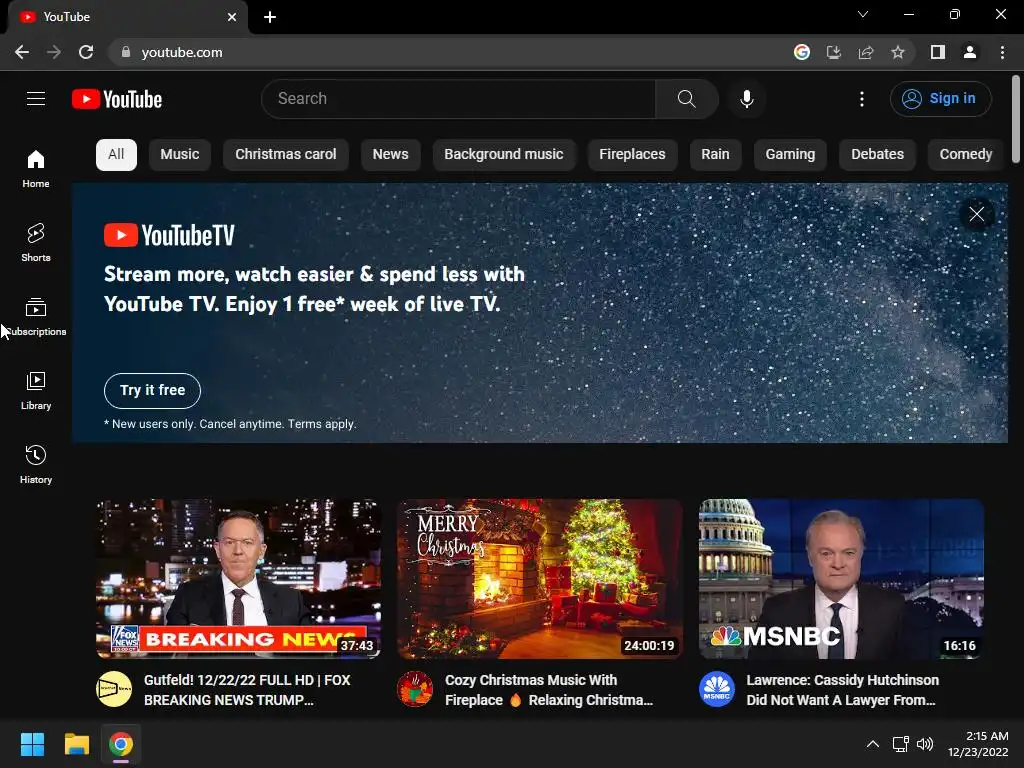Open the Gutfeld Fox News thumbnail
1024x768 pixels.
[238, 579]
